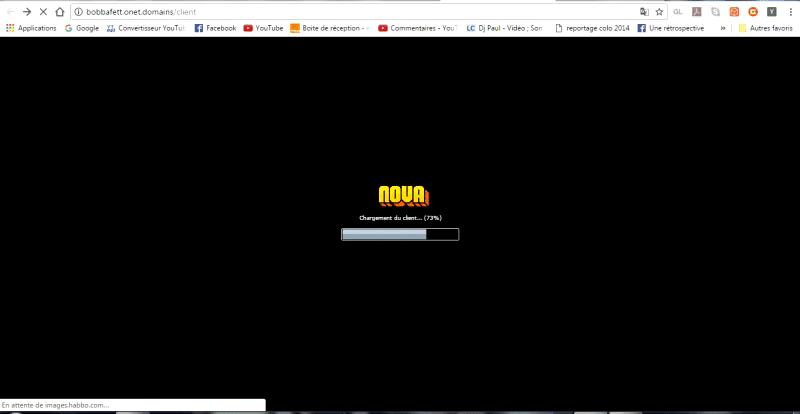Open Boîte de réception bookmark

point(331,29)
